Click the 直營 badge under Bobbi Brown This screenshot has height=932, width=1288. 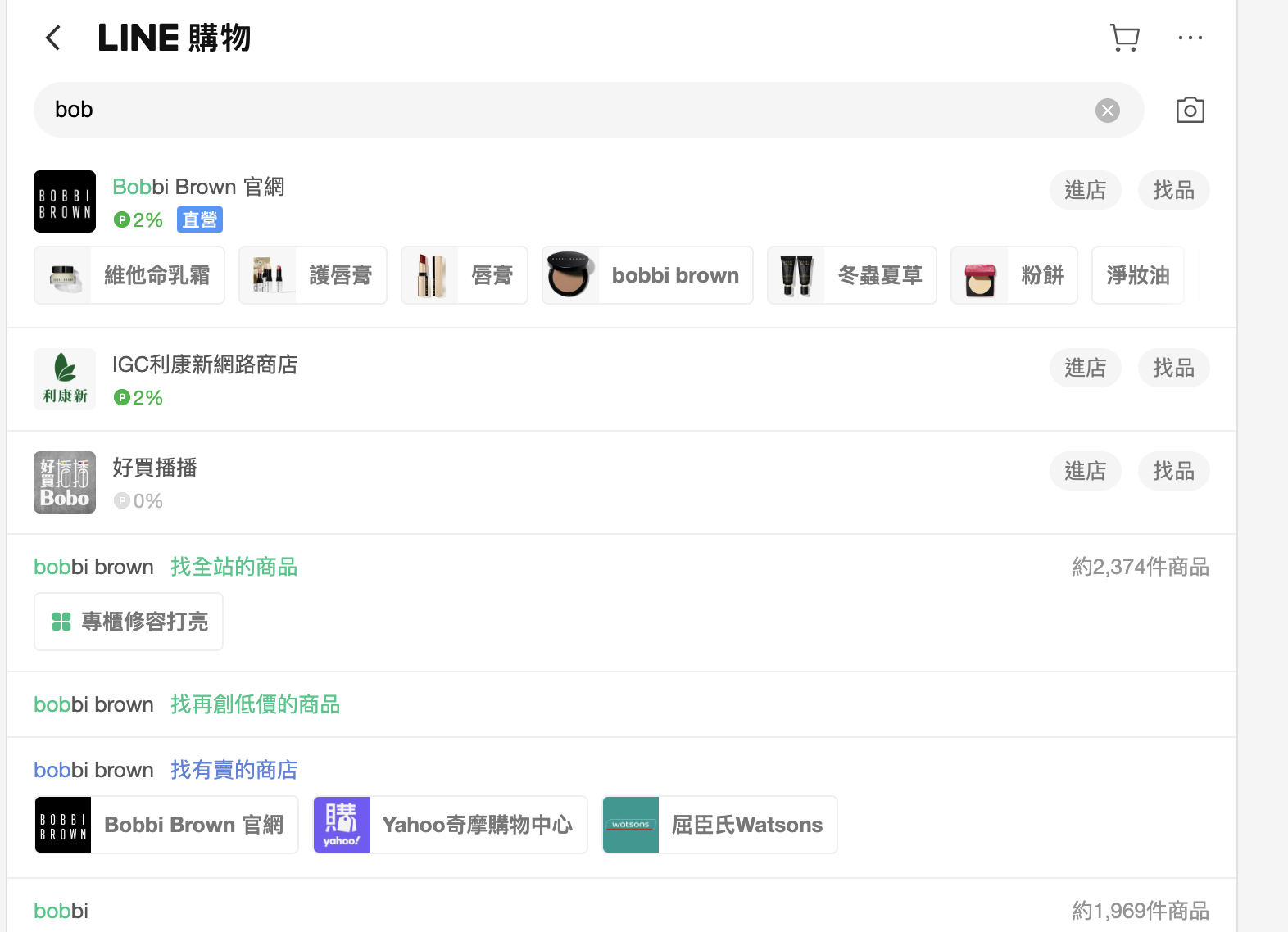(x=200, y=220)
